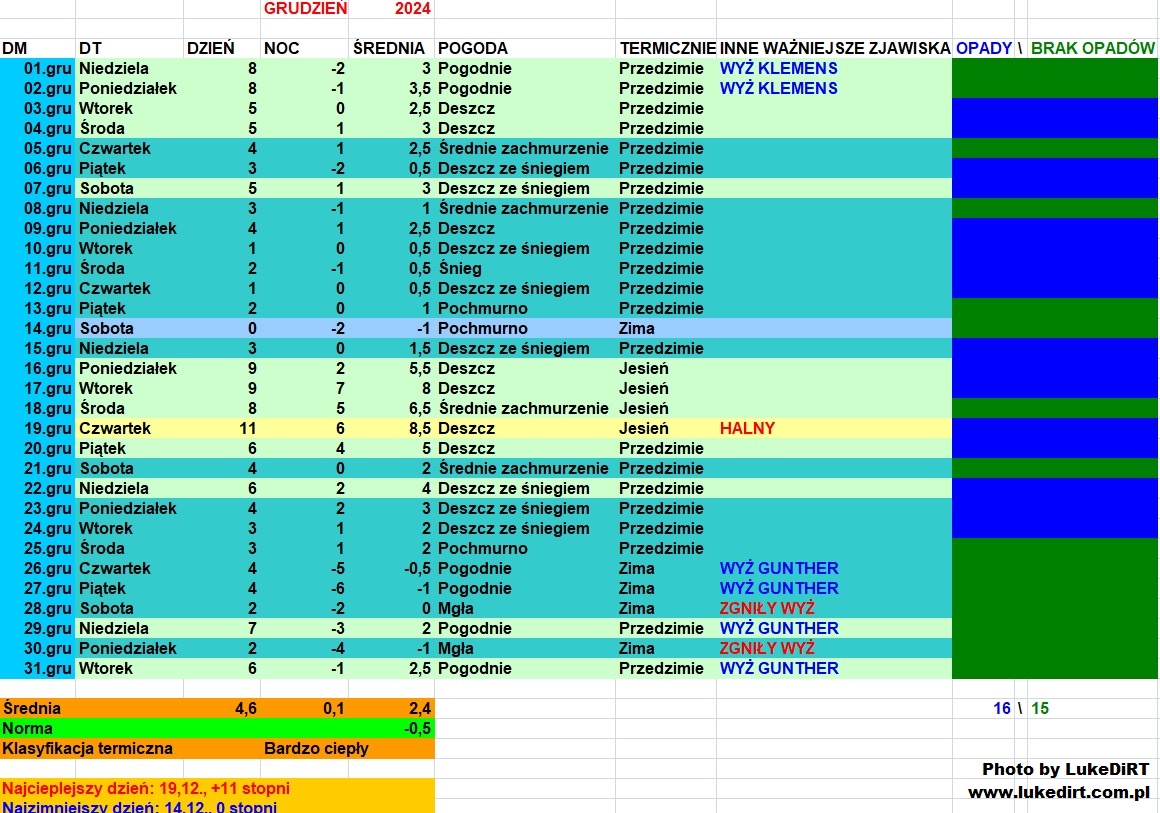Click the Photo by LukeDiRT credit text
1160x813 pixels.
(x=1065, y=769)
